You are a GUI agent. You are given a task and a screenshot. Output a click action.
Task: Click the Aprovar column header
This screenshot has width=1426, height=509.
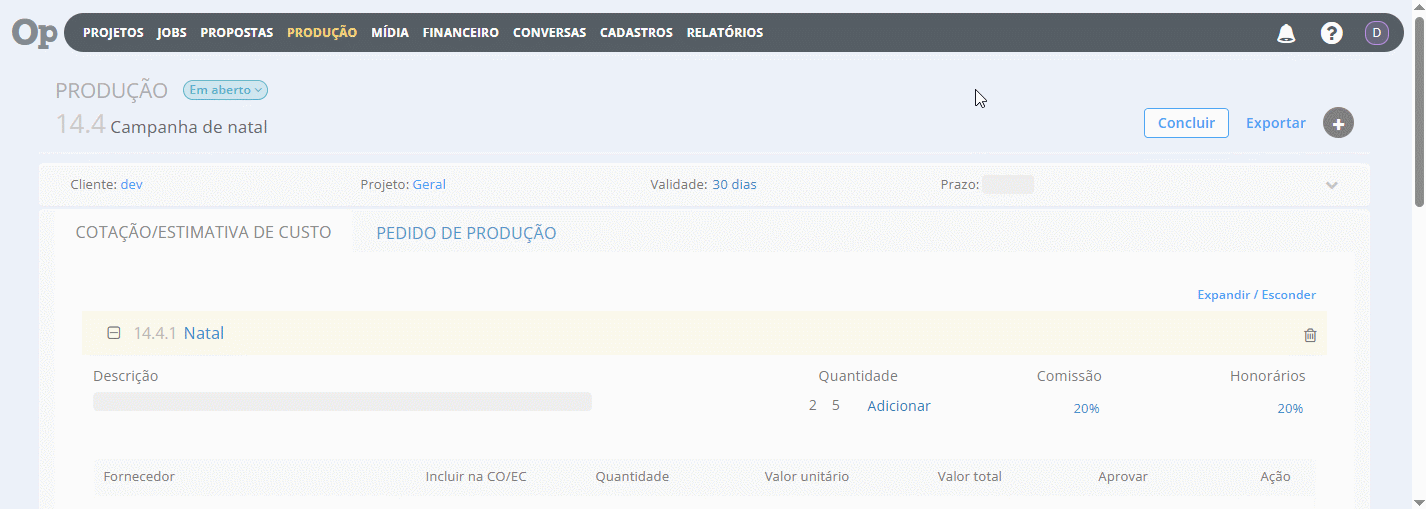click(1123, 477)
